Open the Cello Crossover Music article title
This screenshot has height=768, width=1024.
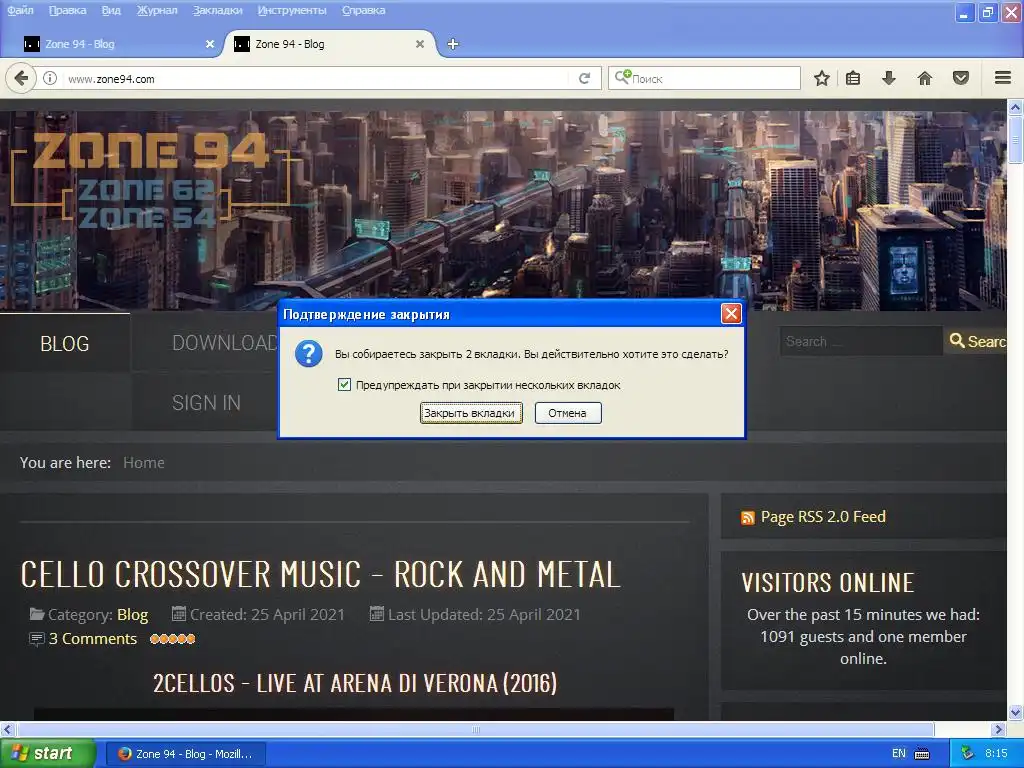point(320,575)
